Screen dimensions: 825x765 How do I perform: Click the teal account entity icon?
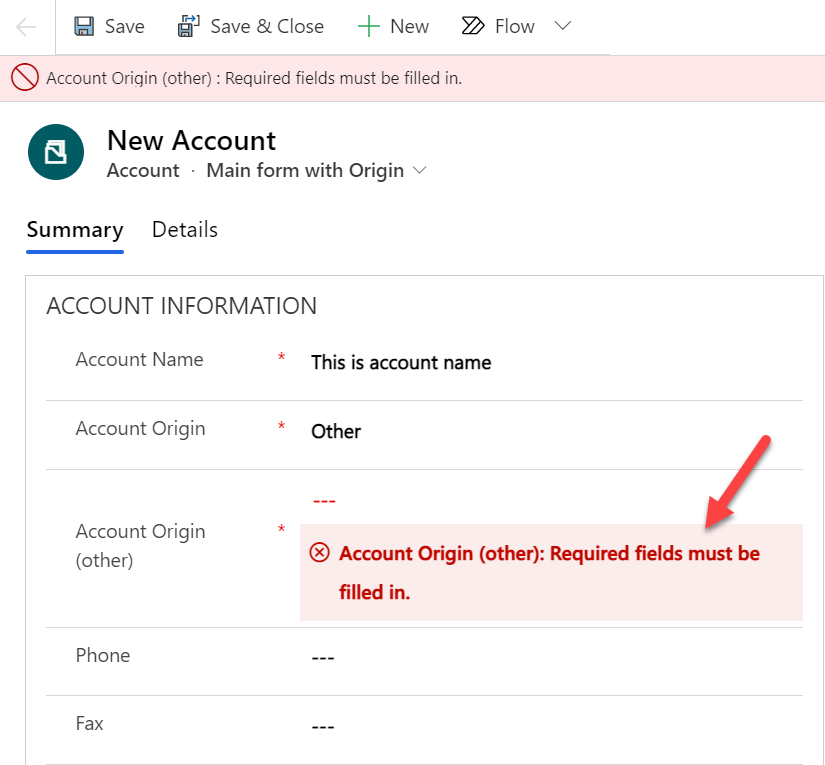pos(56,152)
